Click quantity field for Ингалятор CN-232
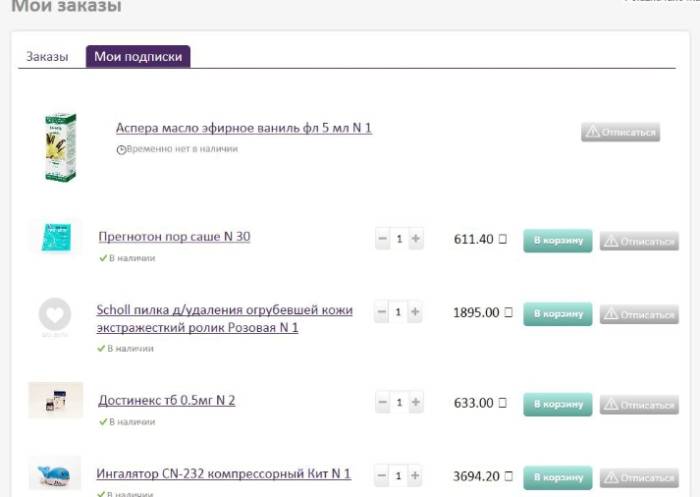Screen dimensions: 700x497 [399, 476]
